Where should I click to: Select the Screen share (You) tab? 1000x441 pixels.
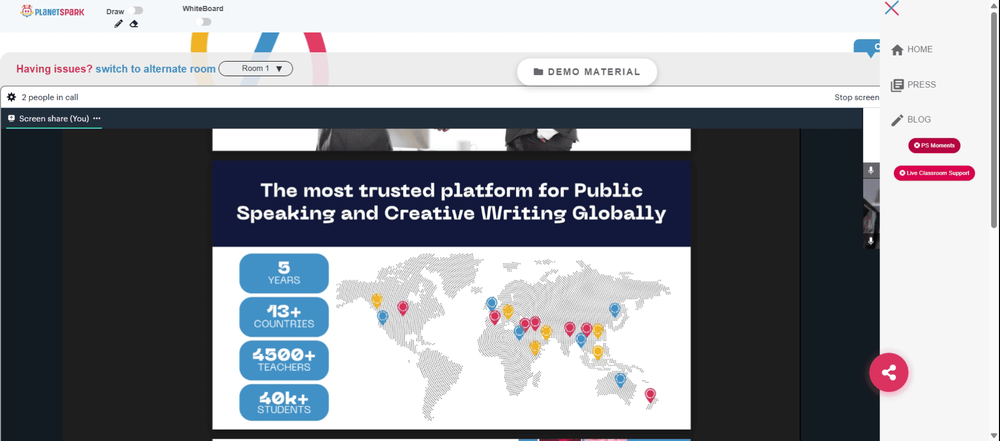point(54,119)
